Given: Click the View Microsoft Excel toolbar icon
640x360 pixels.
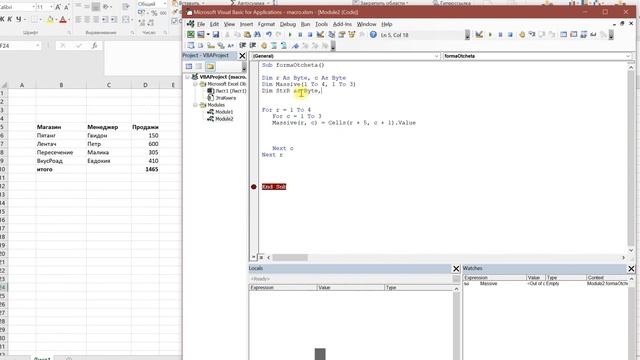Looking at the screenshot, I should coord(191,35).
